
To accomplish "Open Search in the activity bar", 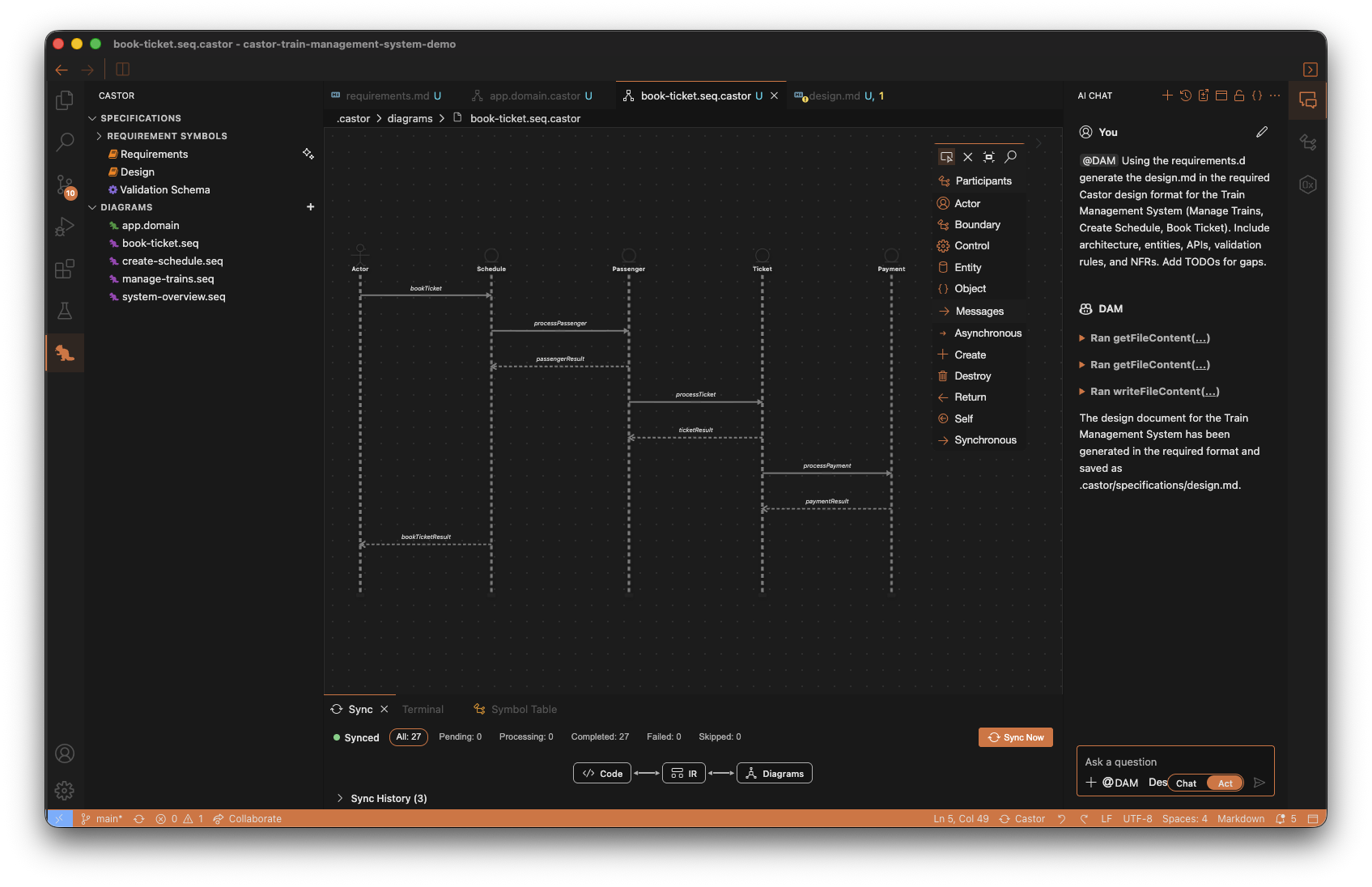I will (x=65, y=142).
